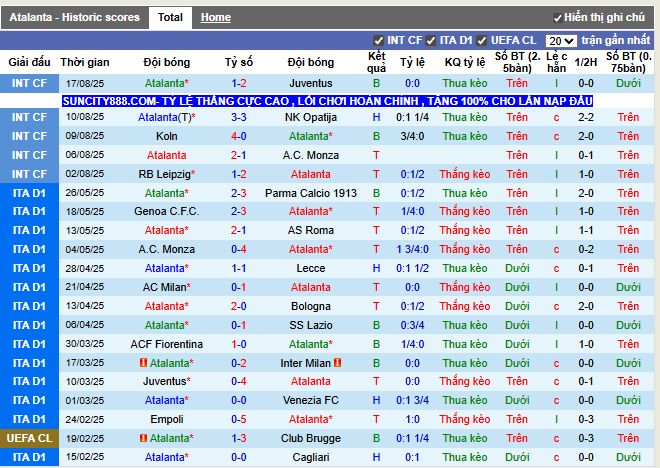Click the Giải đấu column header
Image resolution: width=660 pixels, height=468 pixels.
pyautogui.click(x=29, y=62)
